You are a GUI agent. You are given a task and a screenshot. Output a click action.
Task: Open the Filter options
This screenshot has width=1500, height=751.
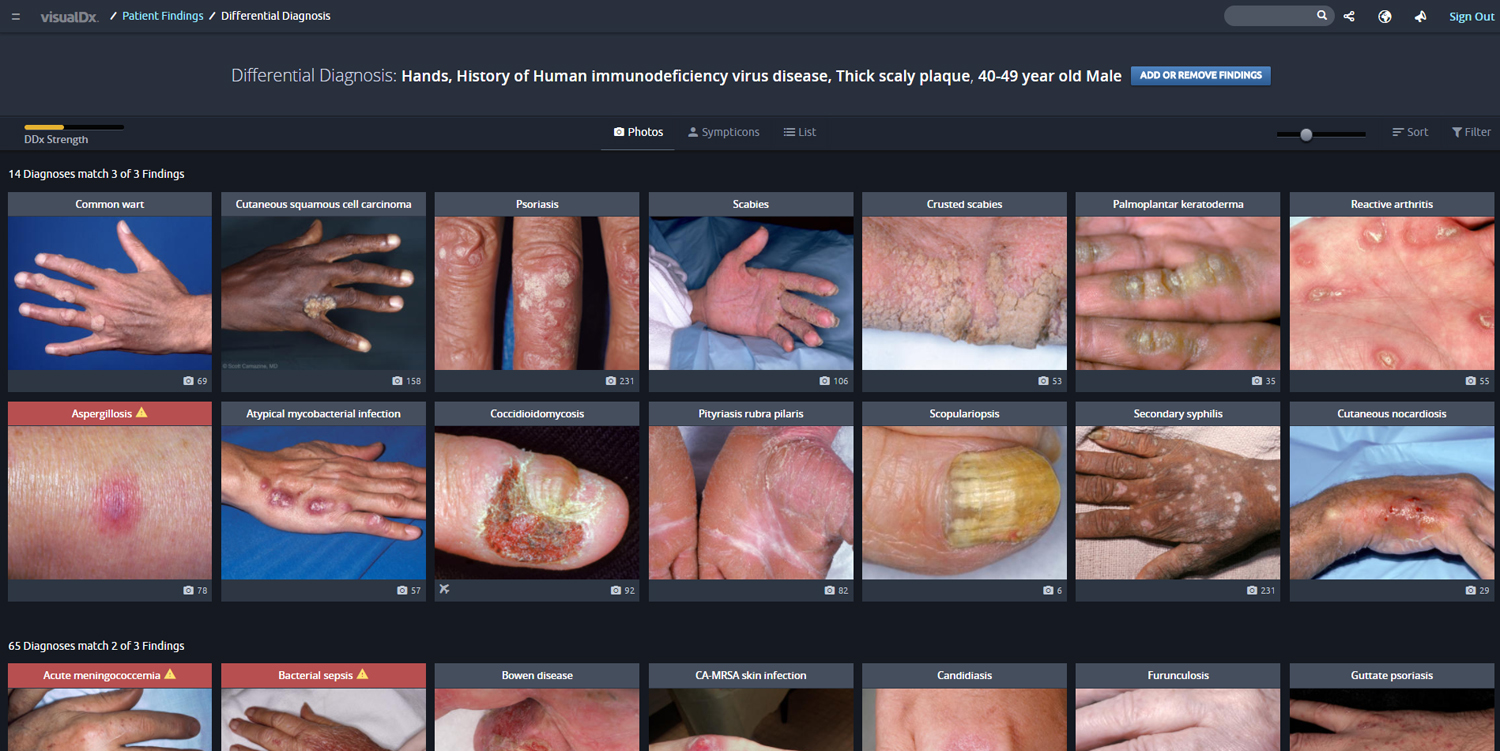tap(1471, 132)
